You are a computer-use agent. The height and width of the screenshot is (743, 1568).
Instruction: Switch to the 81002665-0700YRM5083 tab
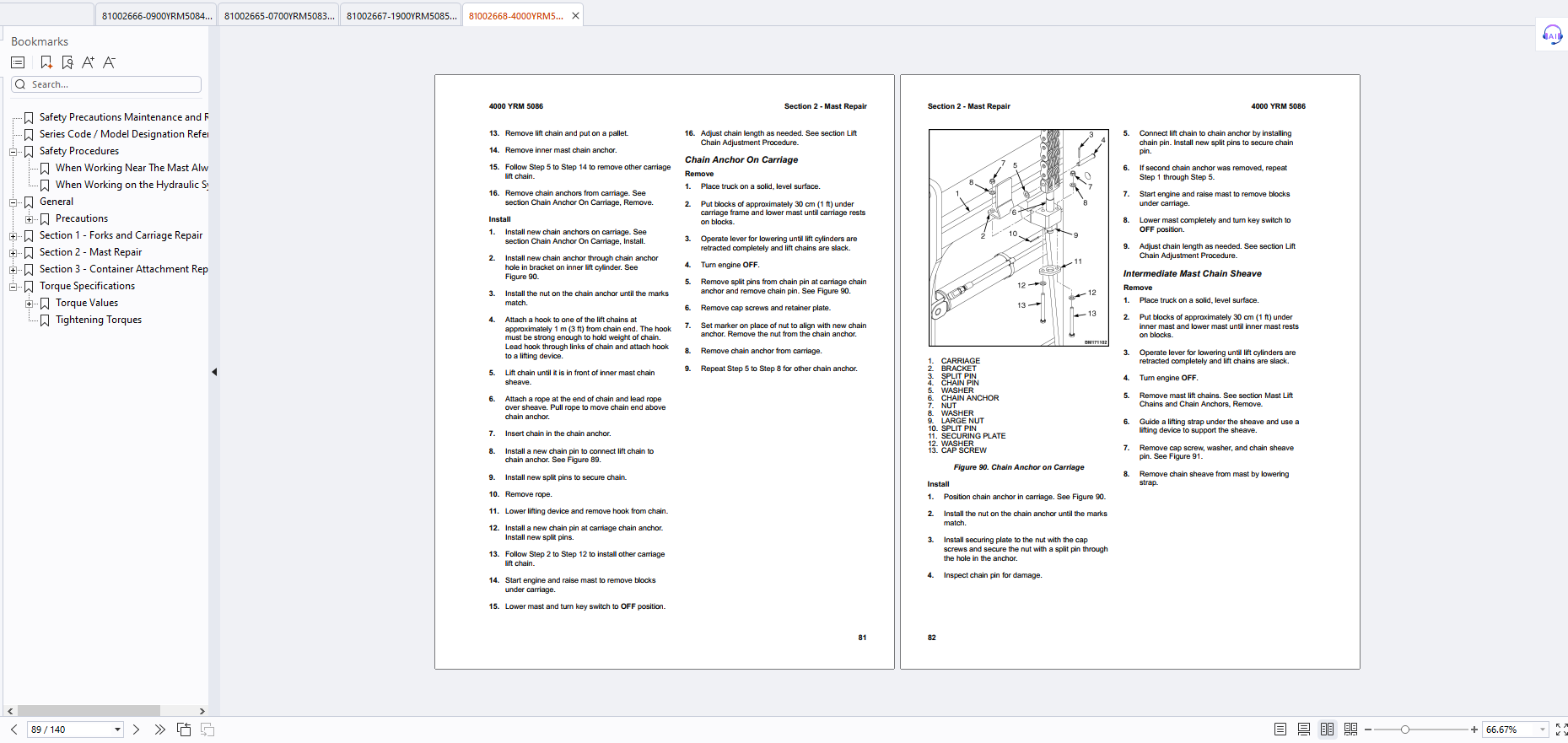pos(279,16)
